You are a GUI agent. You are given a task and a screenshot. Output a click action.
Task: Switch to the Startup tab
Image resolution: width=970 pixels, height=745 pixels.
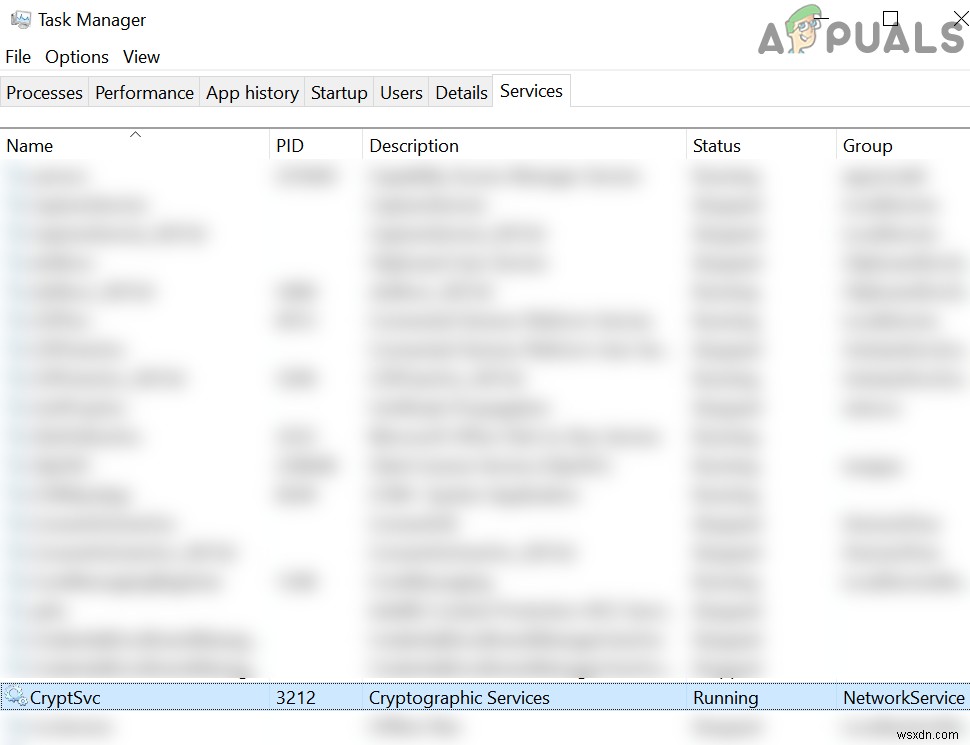point(339,93)
